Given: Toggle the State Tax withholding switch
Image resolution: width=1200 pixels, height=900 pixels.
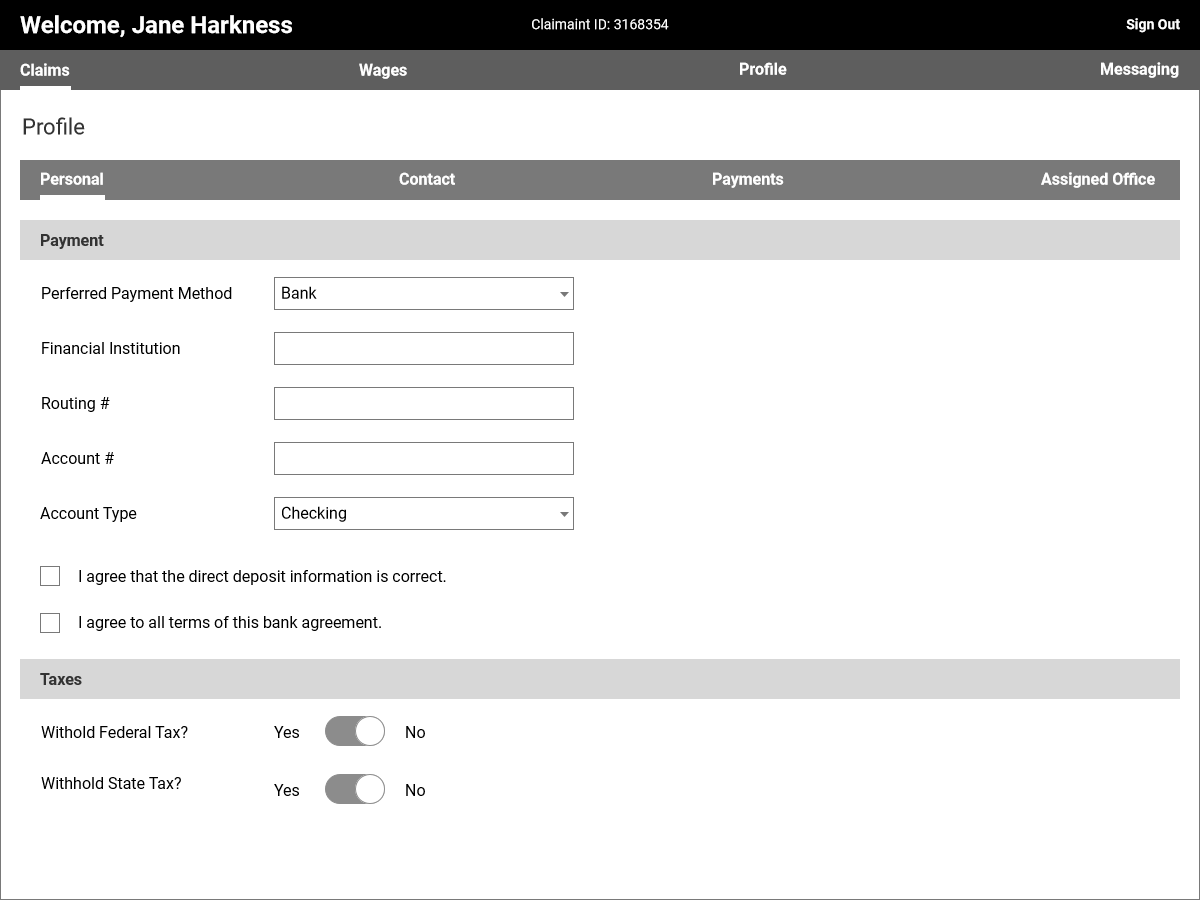Looking at the screenshot, I should click(x=355, y=790).
